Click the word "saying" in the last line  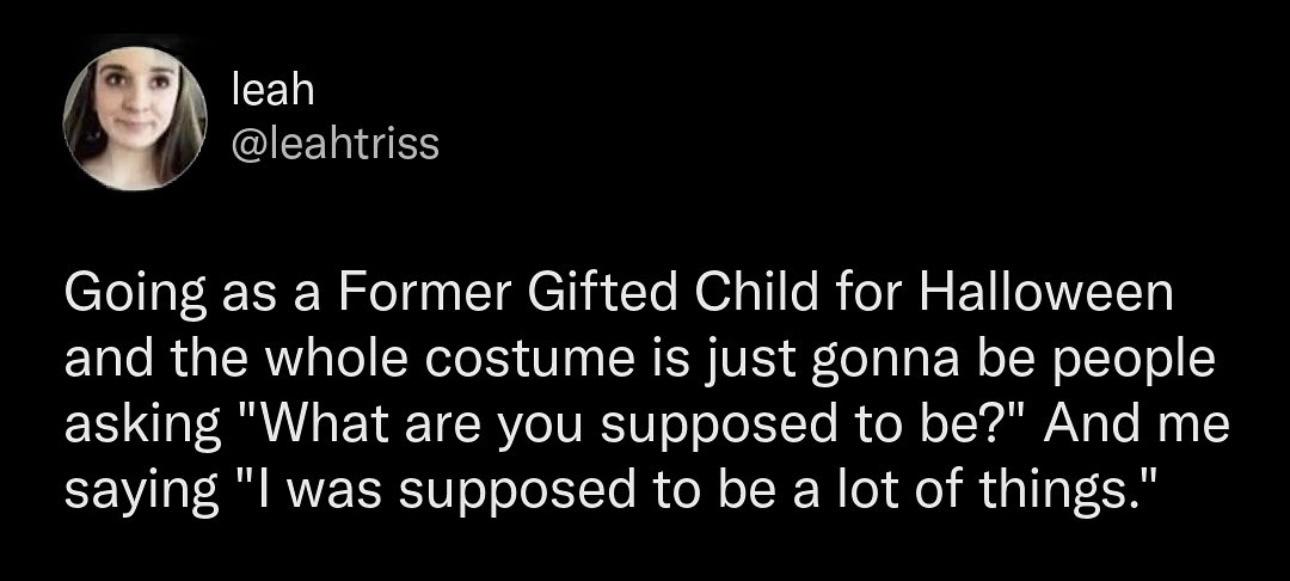pos(141,489)
